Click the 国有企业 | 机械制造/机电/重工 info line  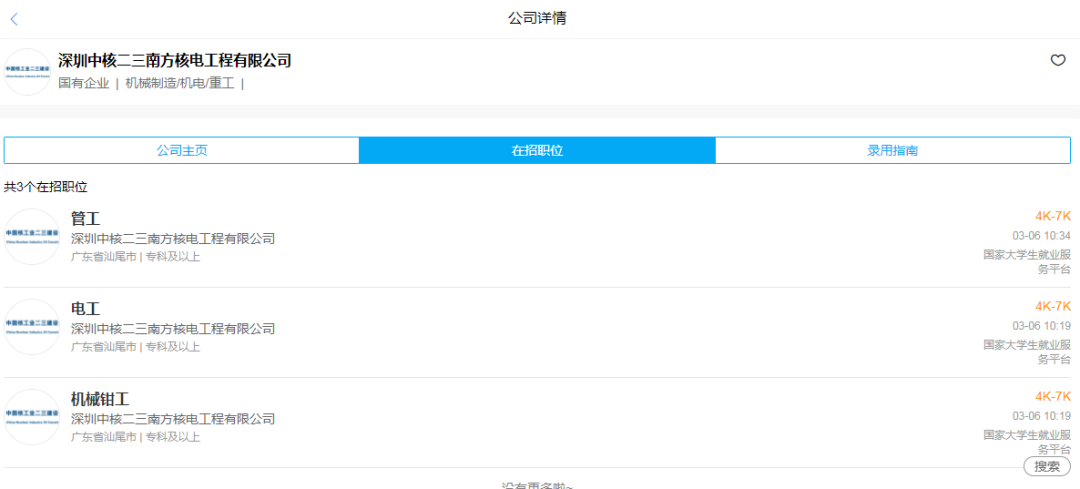(152, 84)
